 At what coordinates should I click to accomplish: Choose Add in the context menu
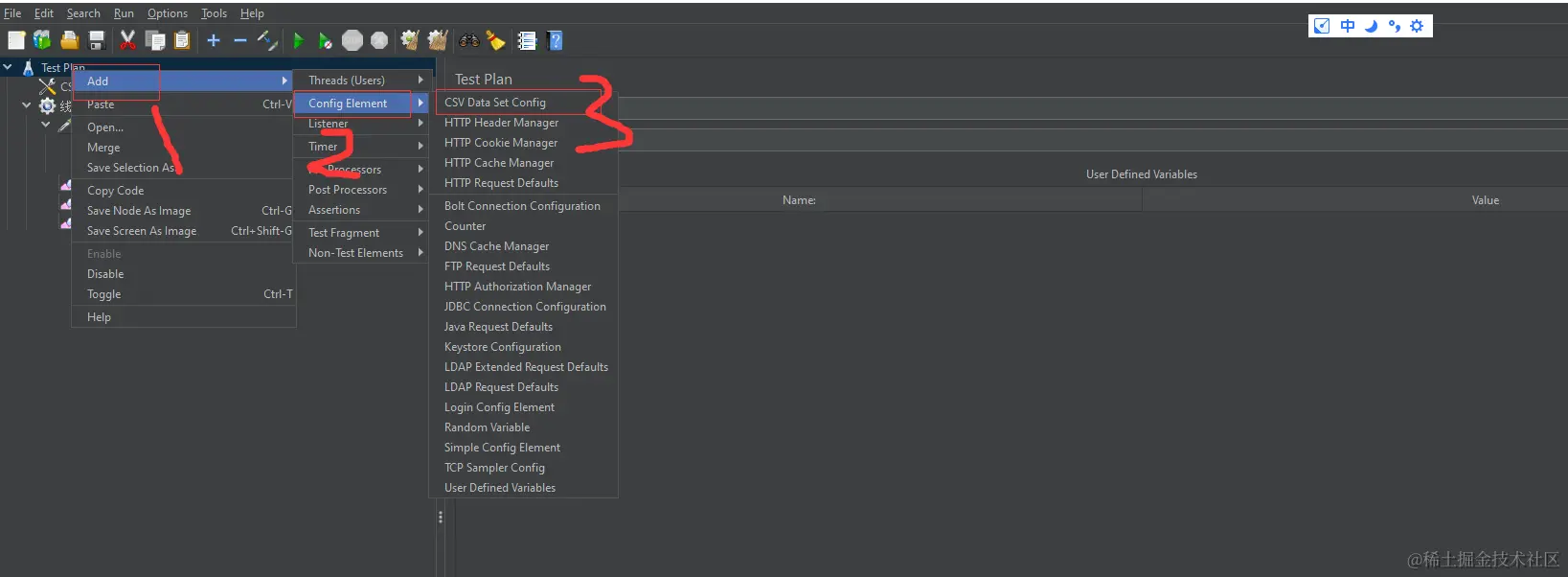184,81
